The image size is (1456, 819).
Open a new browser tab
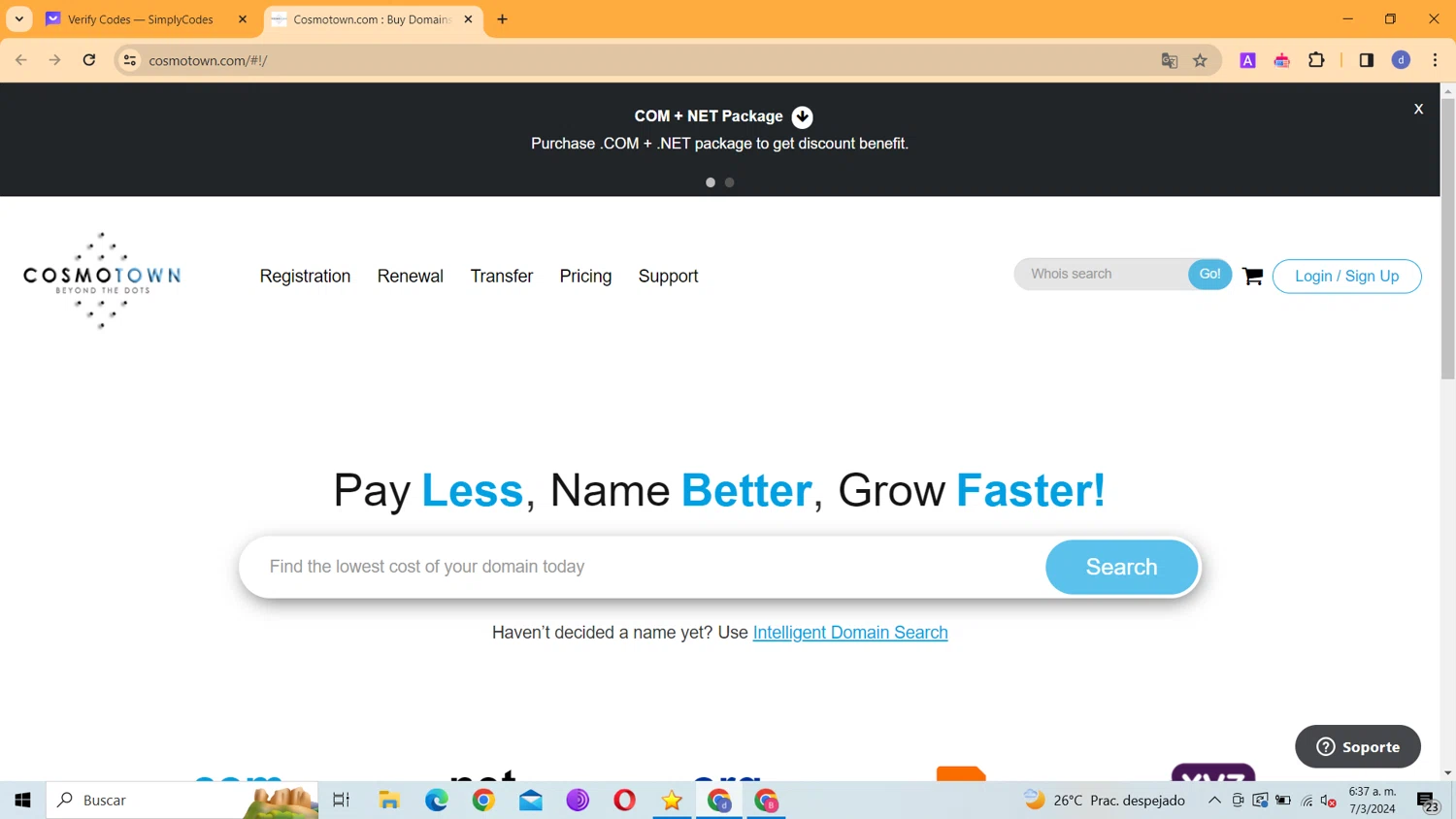click(x=502, y=19)
